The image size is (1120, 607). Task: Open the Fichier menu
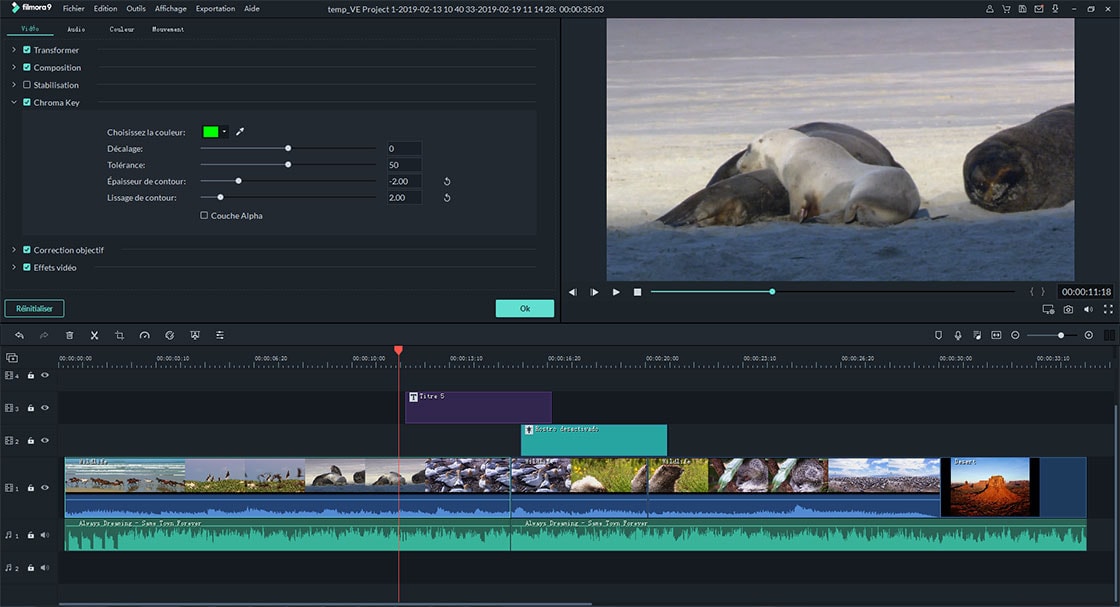74,9
